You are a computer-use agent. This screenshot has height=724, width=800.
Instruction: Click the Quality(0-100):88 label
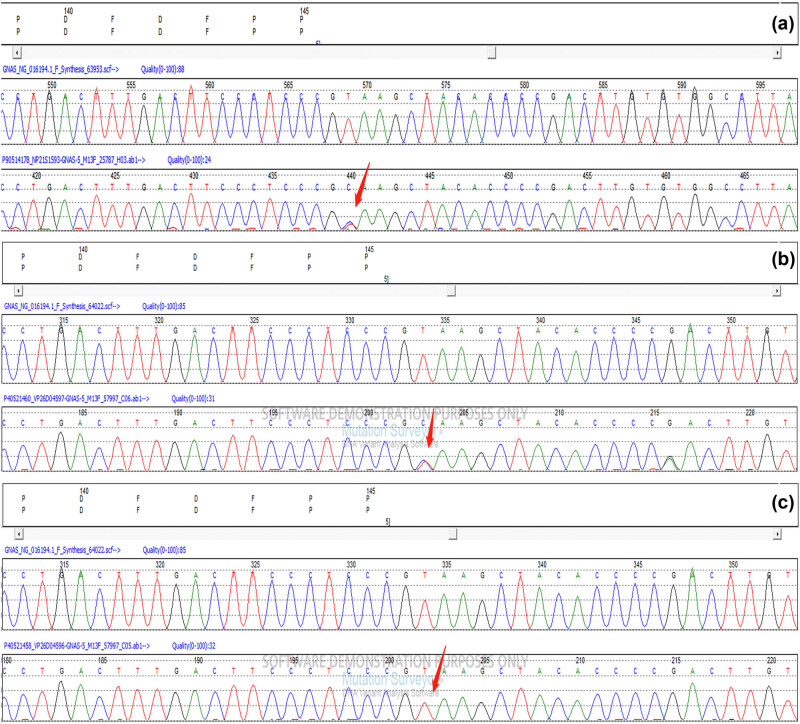[163, 69]
